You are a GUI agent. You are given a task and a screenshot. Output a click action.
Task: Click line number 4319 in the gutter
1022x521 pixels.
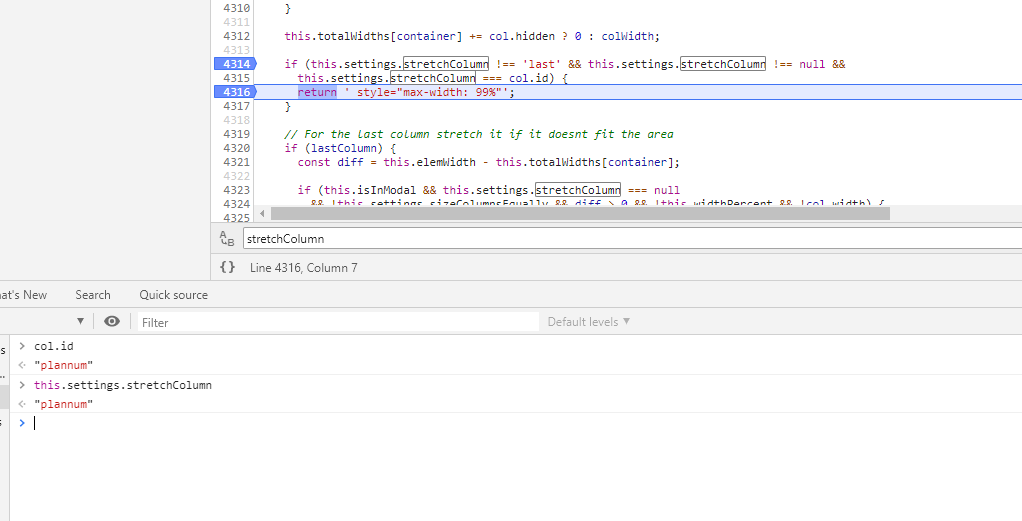coord(236,134)
